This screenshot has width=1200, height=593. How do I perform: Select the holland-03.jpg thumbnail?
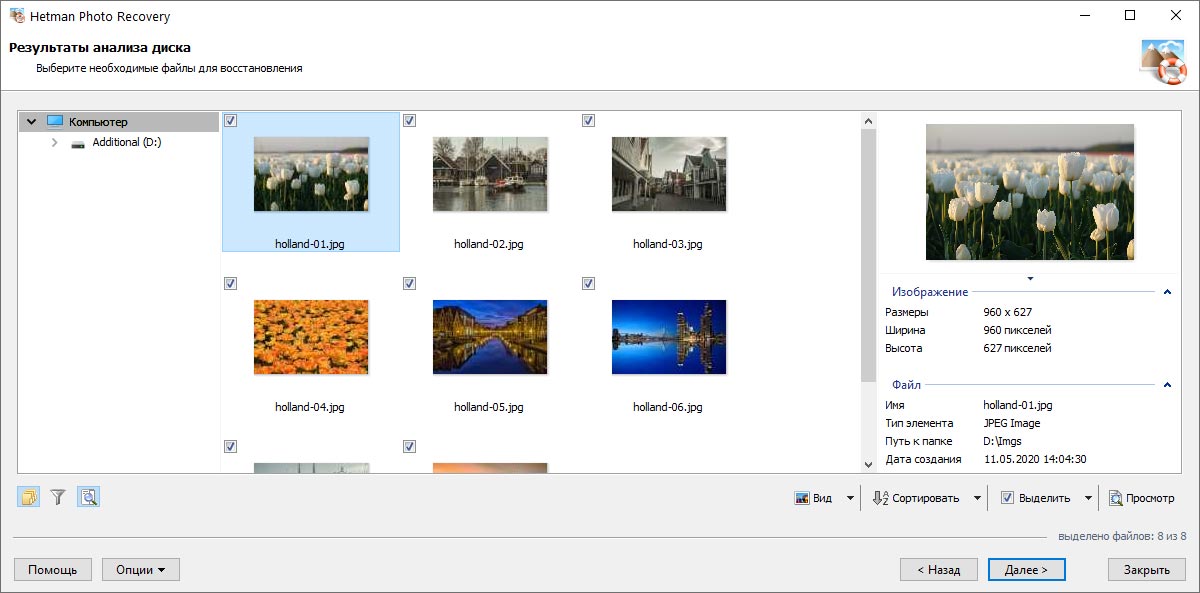669,174
